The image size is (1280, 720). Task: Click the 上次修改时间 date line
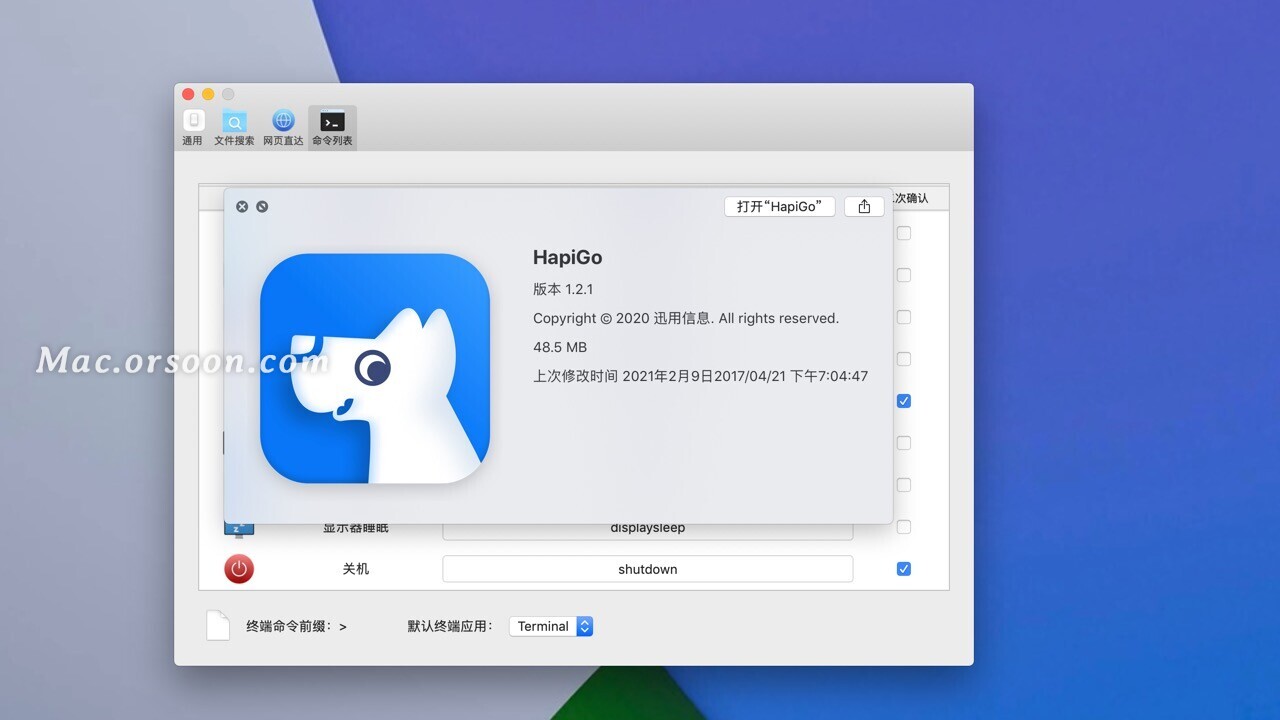coord(700,376)
